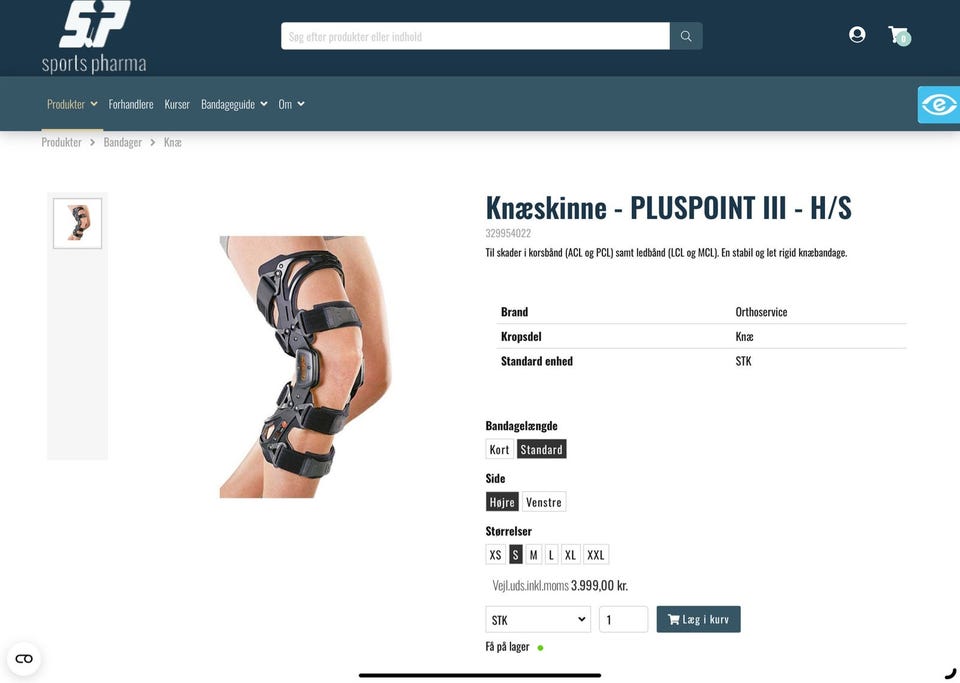Open the shopping cart icon
The height and width of the screenshot is (683, 960).
point(899,35)
